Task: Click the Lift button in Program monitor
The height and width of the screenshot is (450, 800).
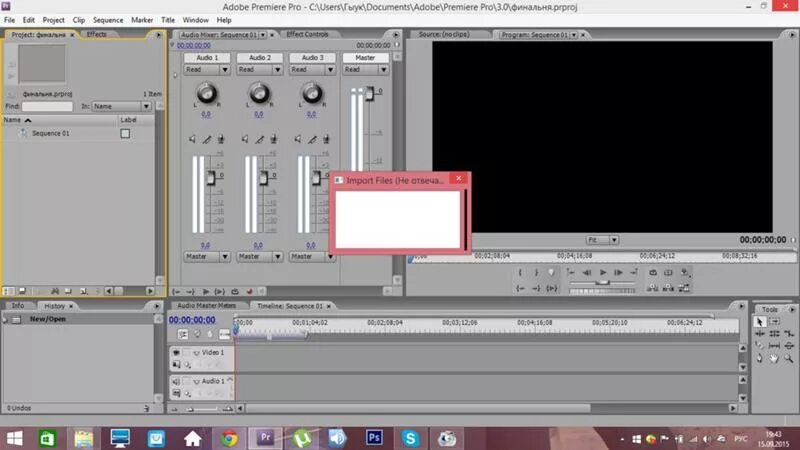Action: point(653,288)
